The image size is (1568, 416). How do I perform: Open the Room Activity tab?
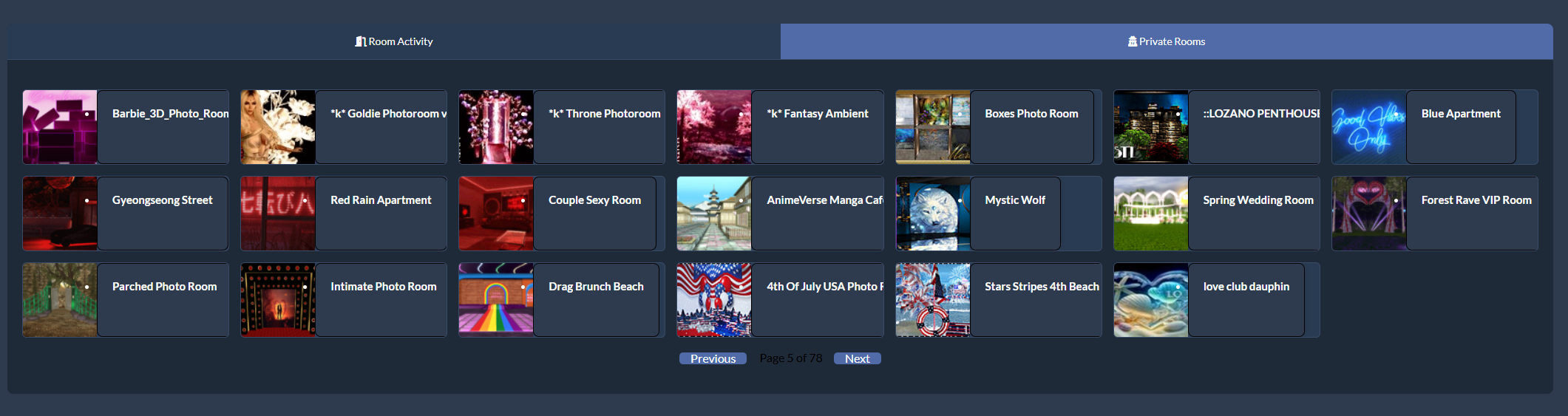[x=394, y=41]
